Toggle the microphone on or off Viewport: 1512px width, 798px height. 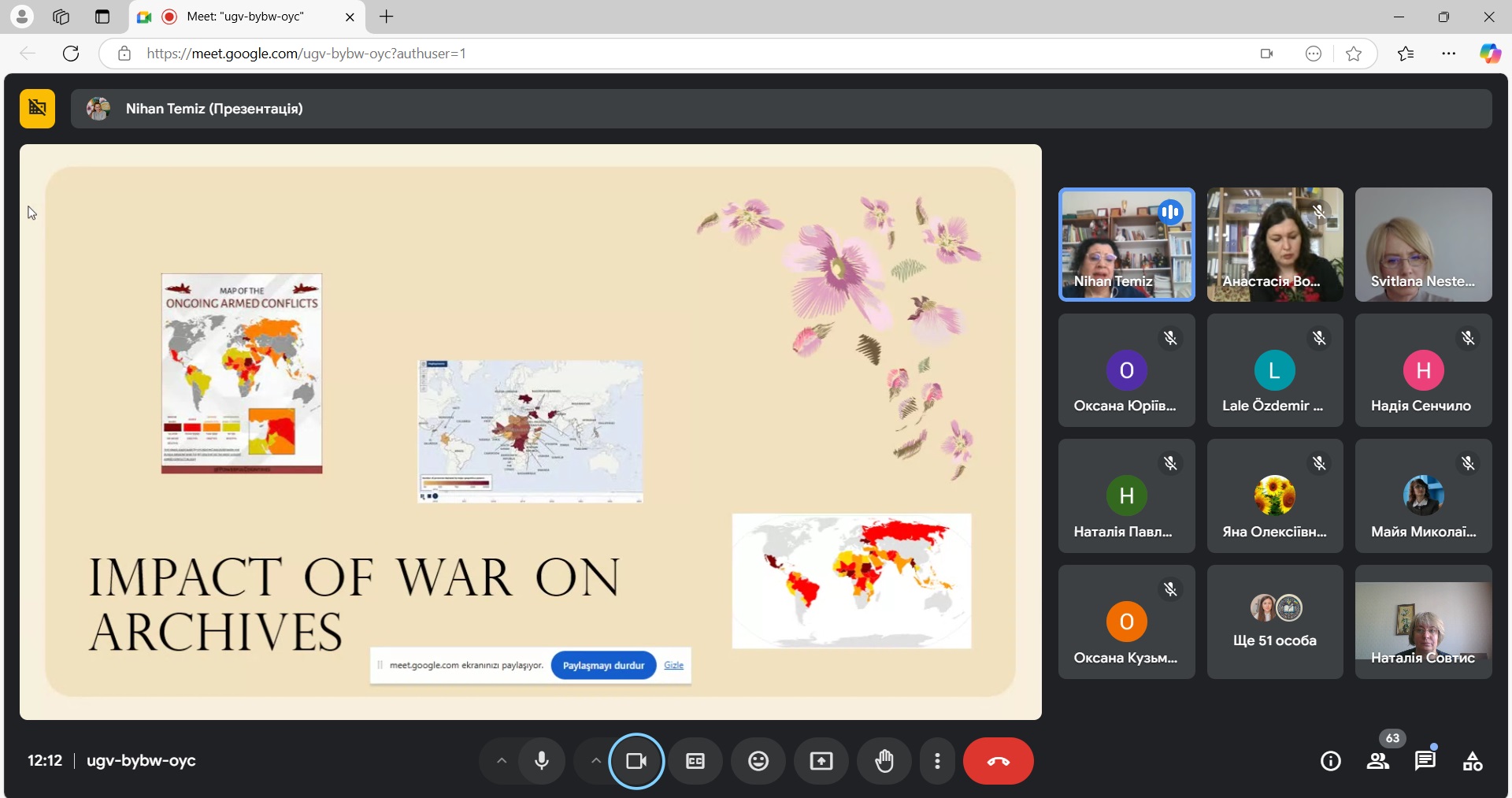click(x=542, y=761)
